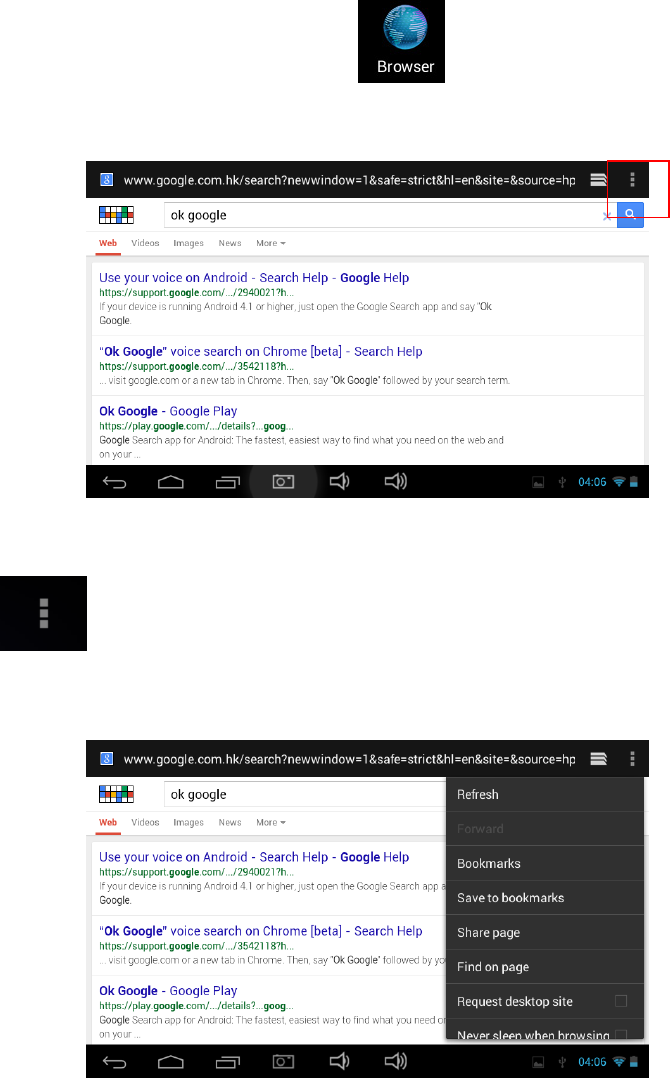Tap volume up icon in menu-open screenshot
The image size is (670, 1078).
pos(396,1062)
